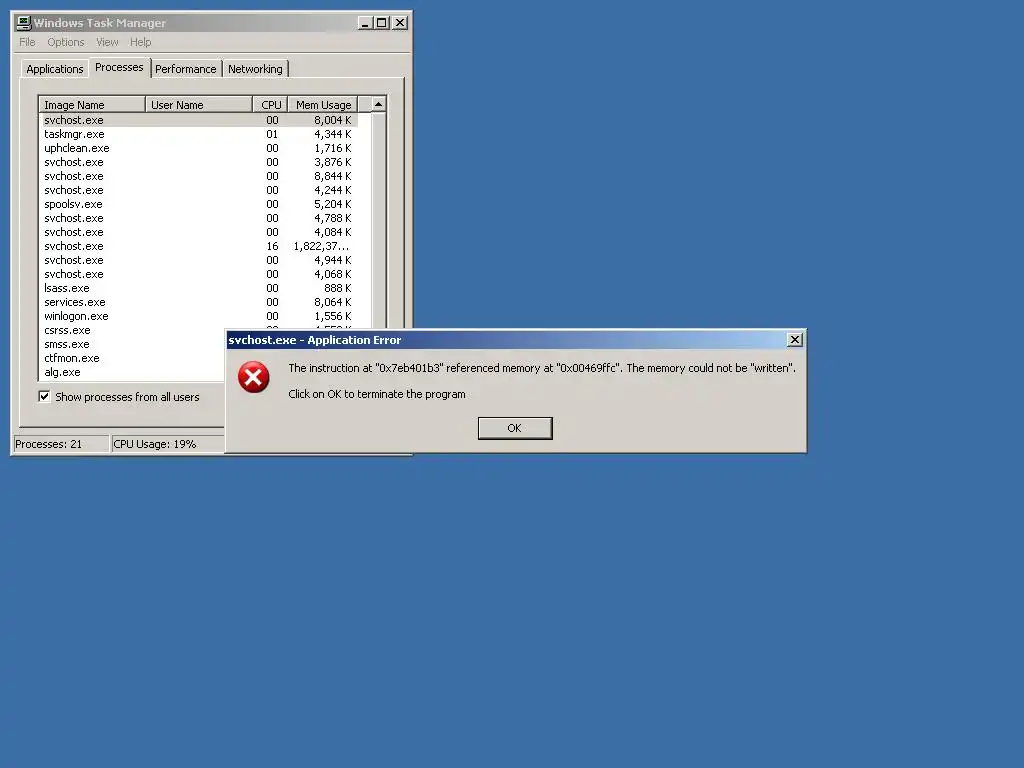
Task: Sort by Mem Usage column header
Action: click(323, 104)
